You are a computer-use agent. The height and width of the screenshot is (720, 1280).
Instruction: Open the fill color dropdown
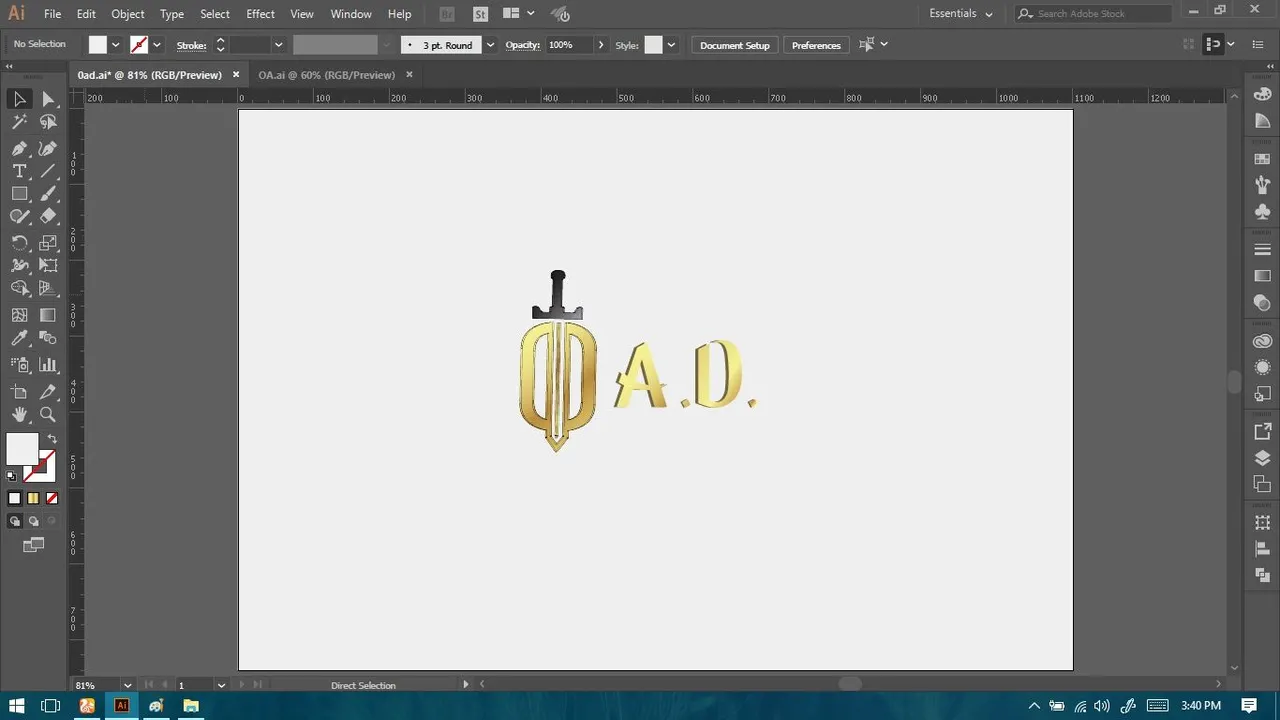point(116,45)
